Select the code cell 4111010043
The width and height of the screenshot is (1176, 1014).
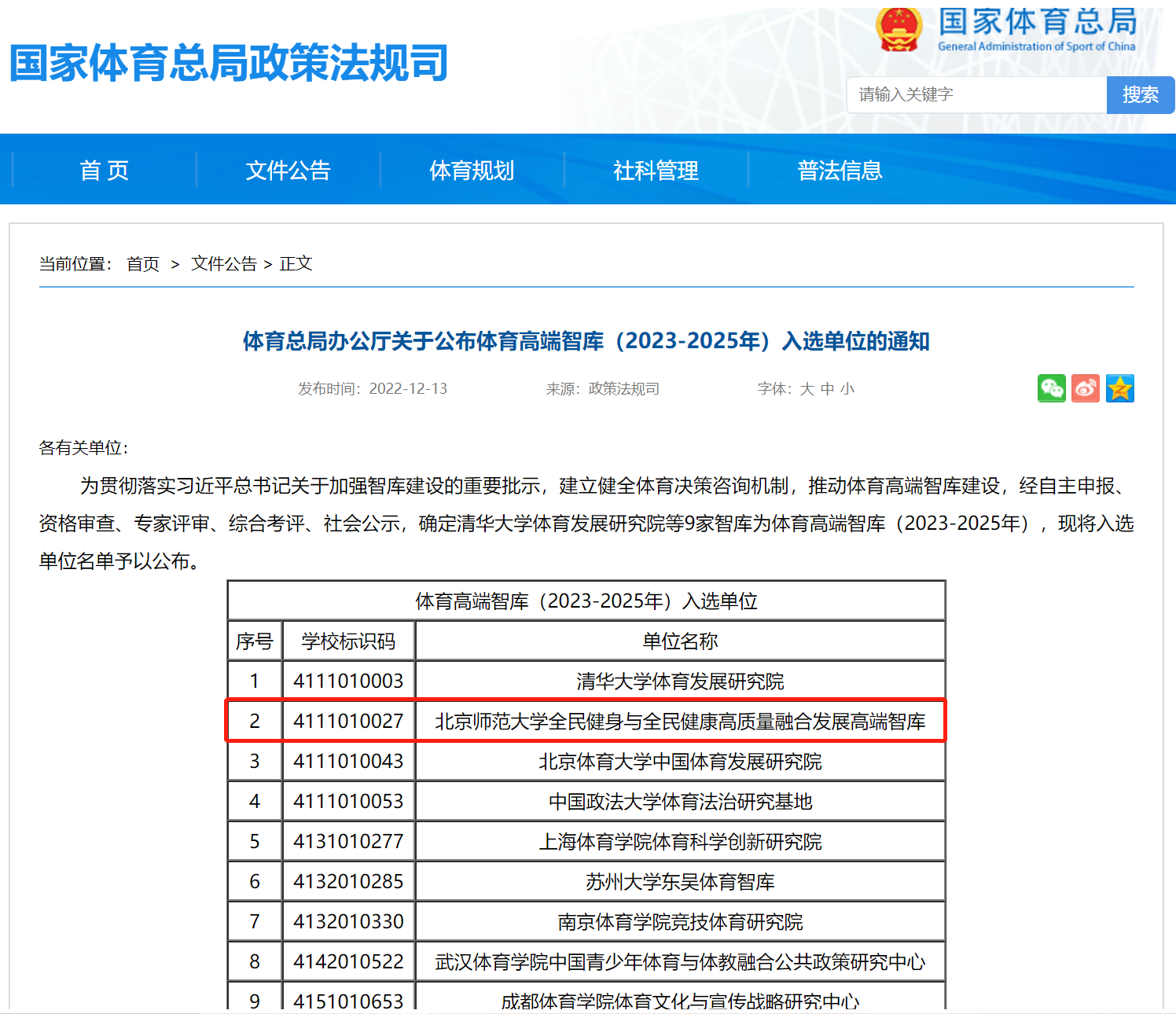348,762
